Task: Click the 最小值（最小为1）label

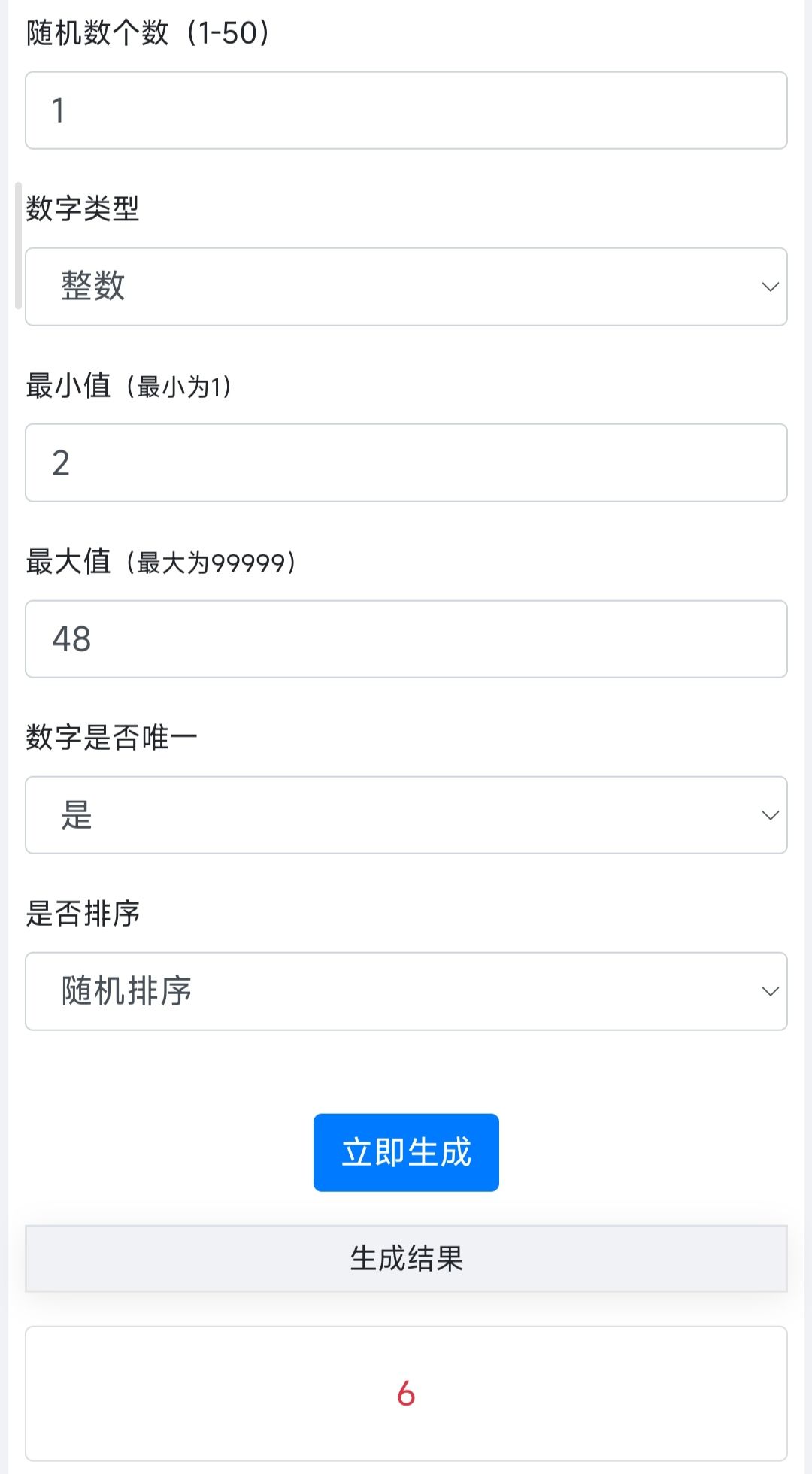Action: [x=129, y=385]
